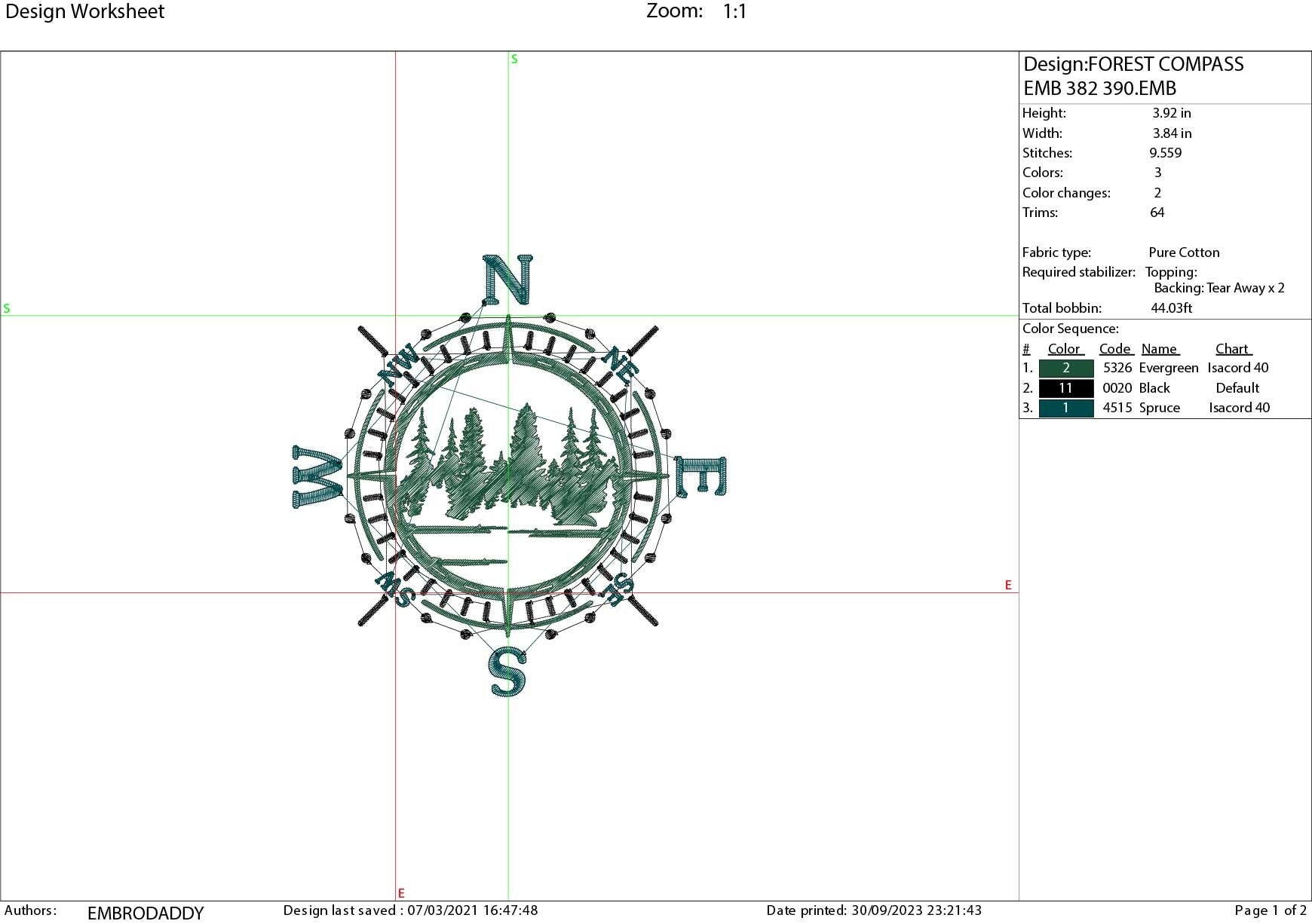Click the green 'S' start marker at top
Viewport: 1312px width, 924px height.
(514, 59)
